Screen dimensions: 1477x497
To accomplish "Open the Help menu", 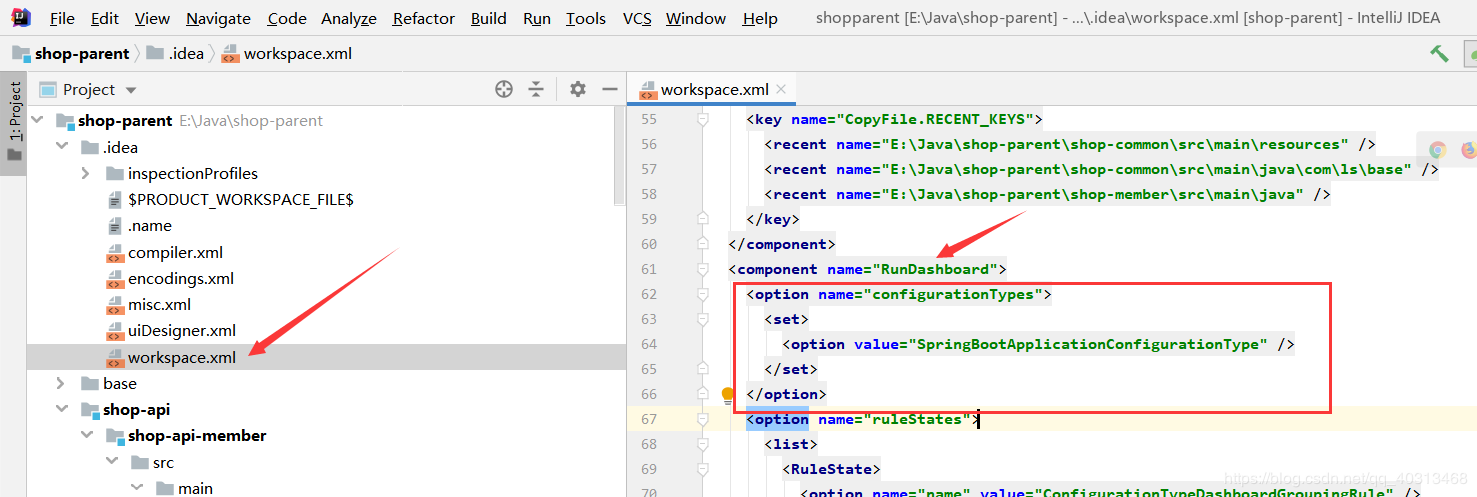I will (760, 18).
